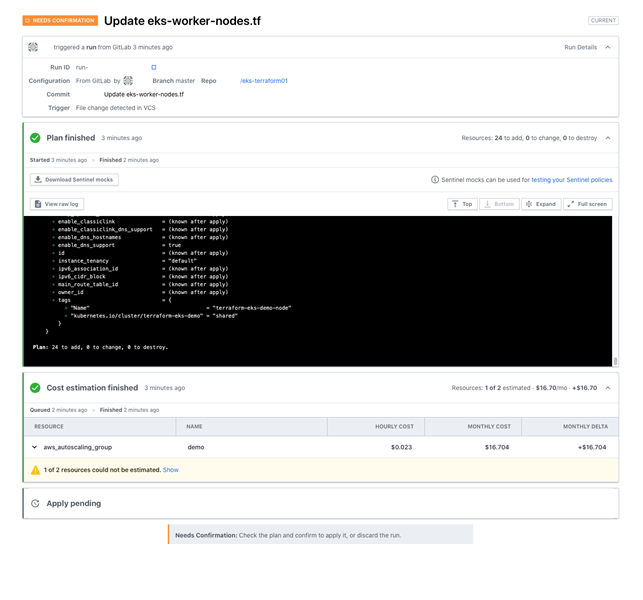Download Sentinel mocks
The width and height of the screenshot is (643, 600).
point(75,180)
